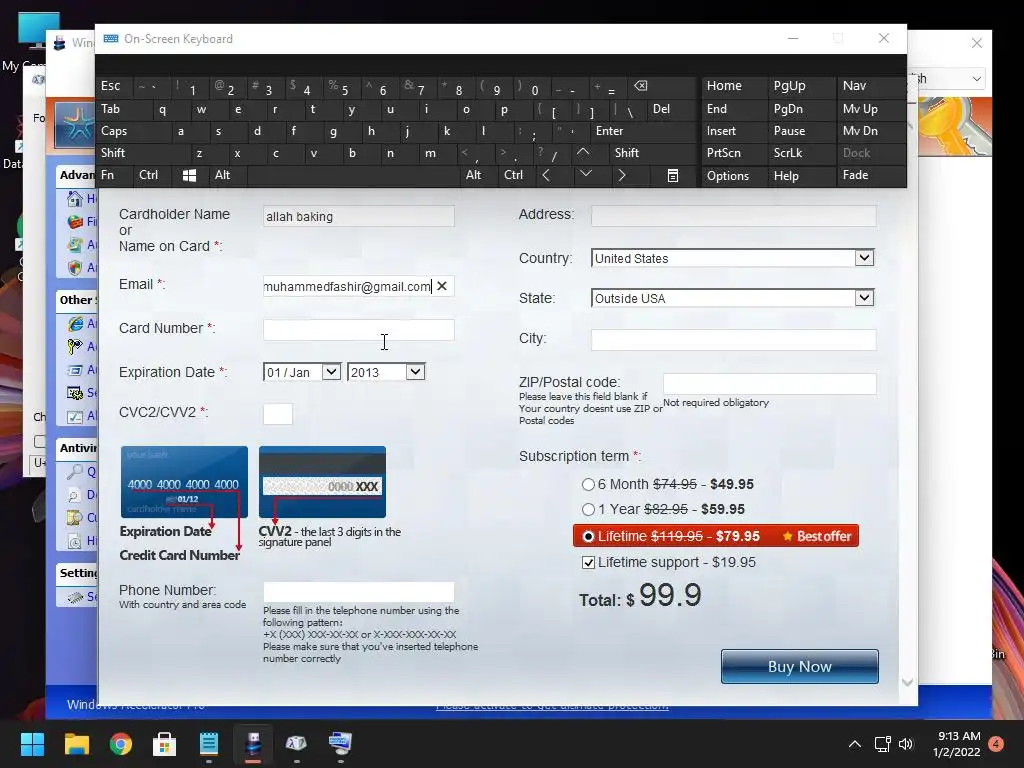The image size is (1024, 768).
Task: Click the right arrow key on keyboard
Action: (x=622, y=176)
